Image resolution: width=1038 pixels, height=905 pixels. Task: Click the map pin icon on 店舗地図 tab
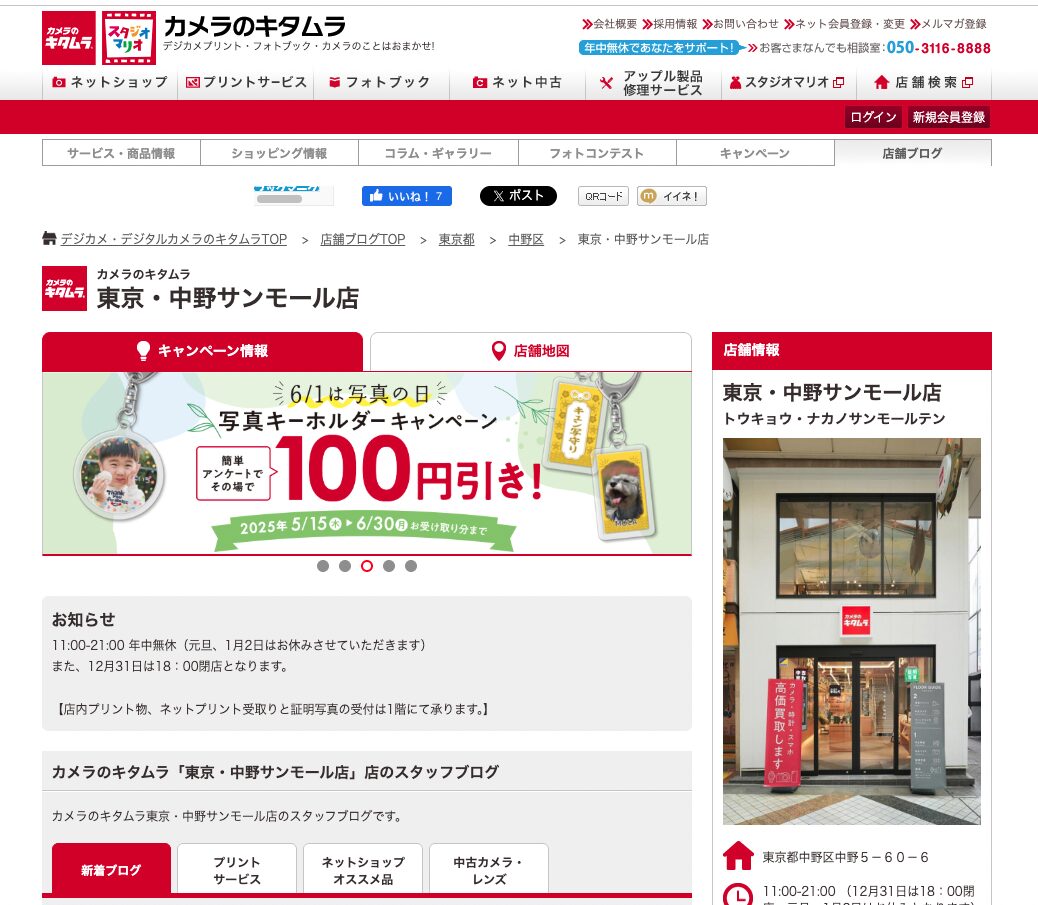click(x=499, y=351)
